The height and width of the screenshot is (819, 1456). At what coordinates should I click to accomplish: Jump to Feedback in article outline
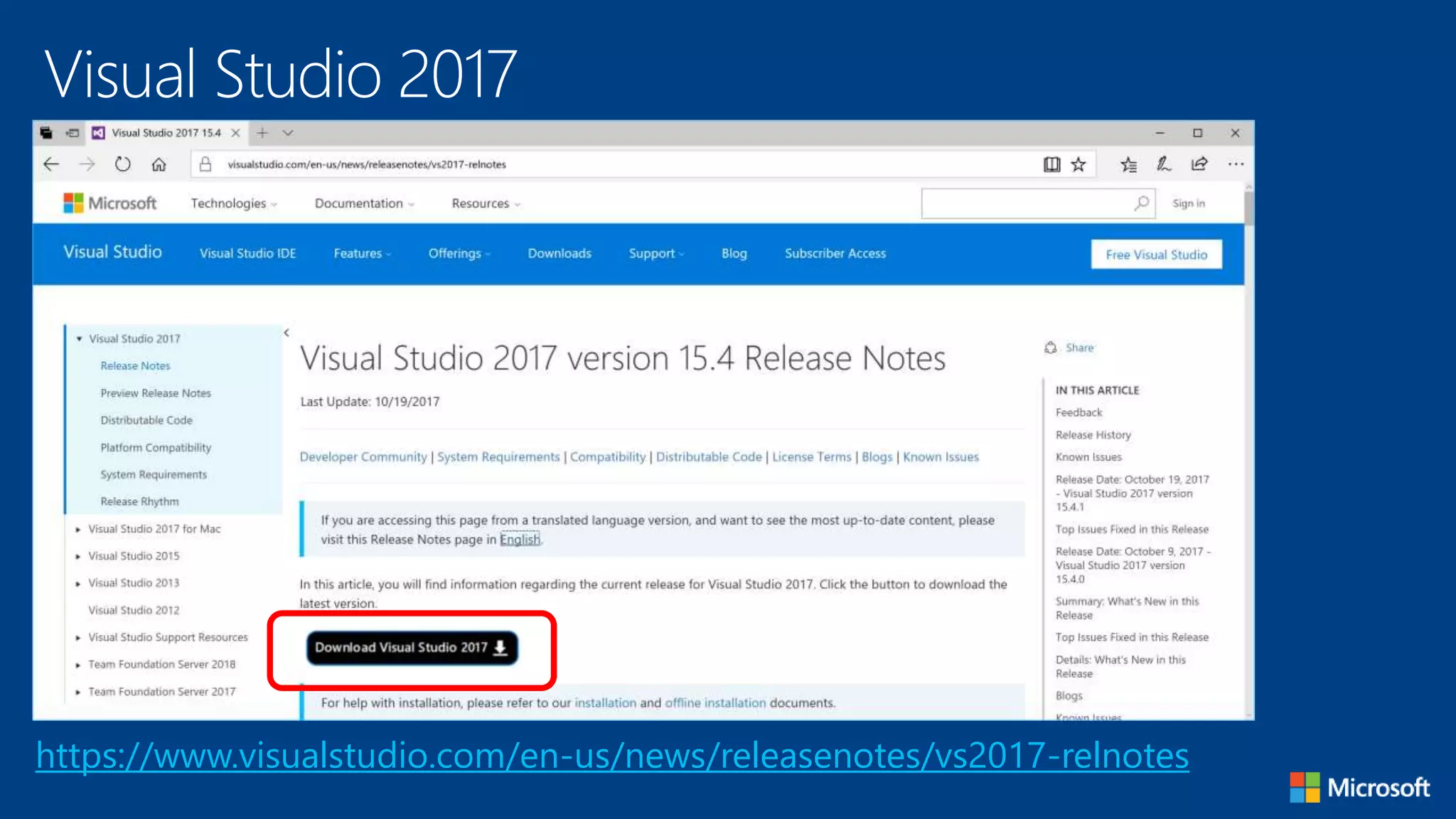point(1078,412)
